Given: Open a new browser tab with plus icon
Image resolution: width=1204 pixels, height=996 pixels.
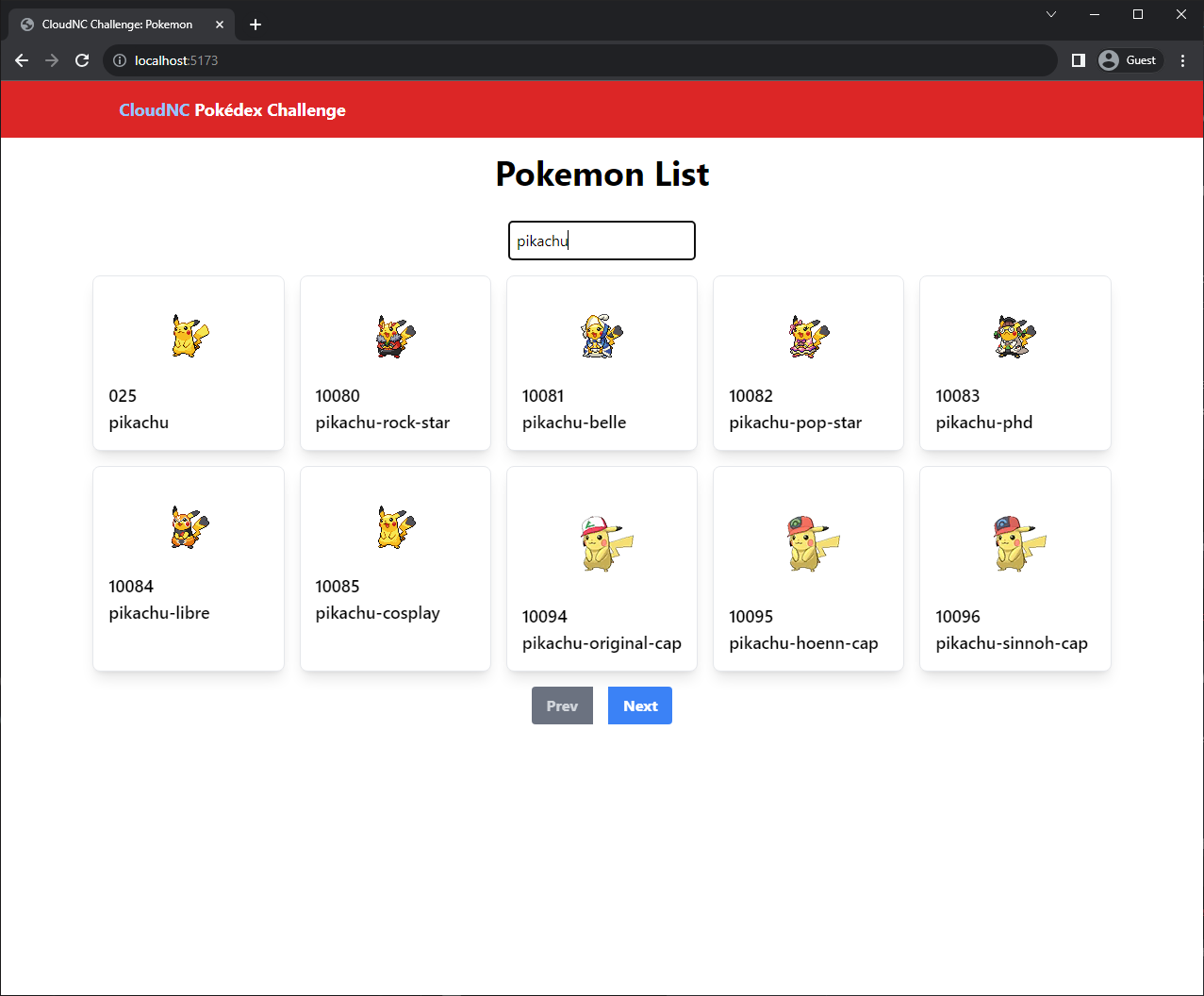Looking at the screenshot, I should point(256,25).
